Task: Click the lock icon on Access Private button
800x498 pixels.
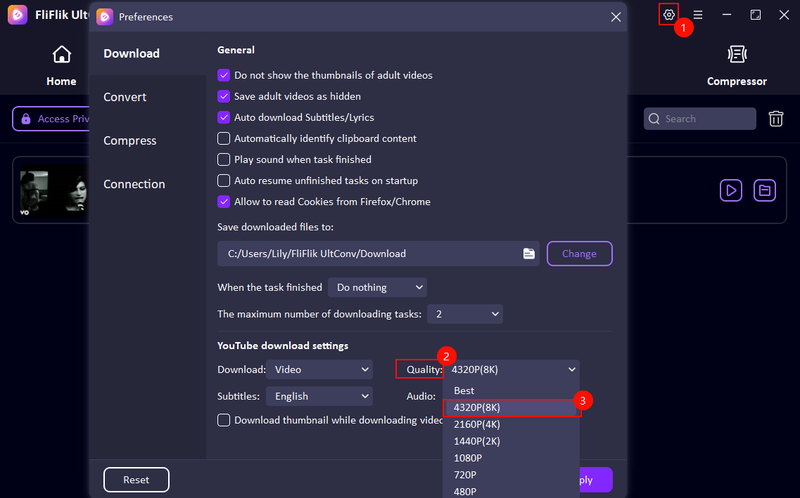Action: [x=26, y=119]
